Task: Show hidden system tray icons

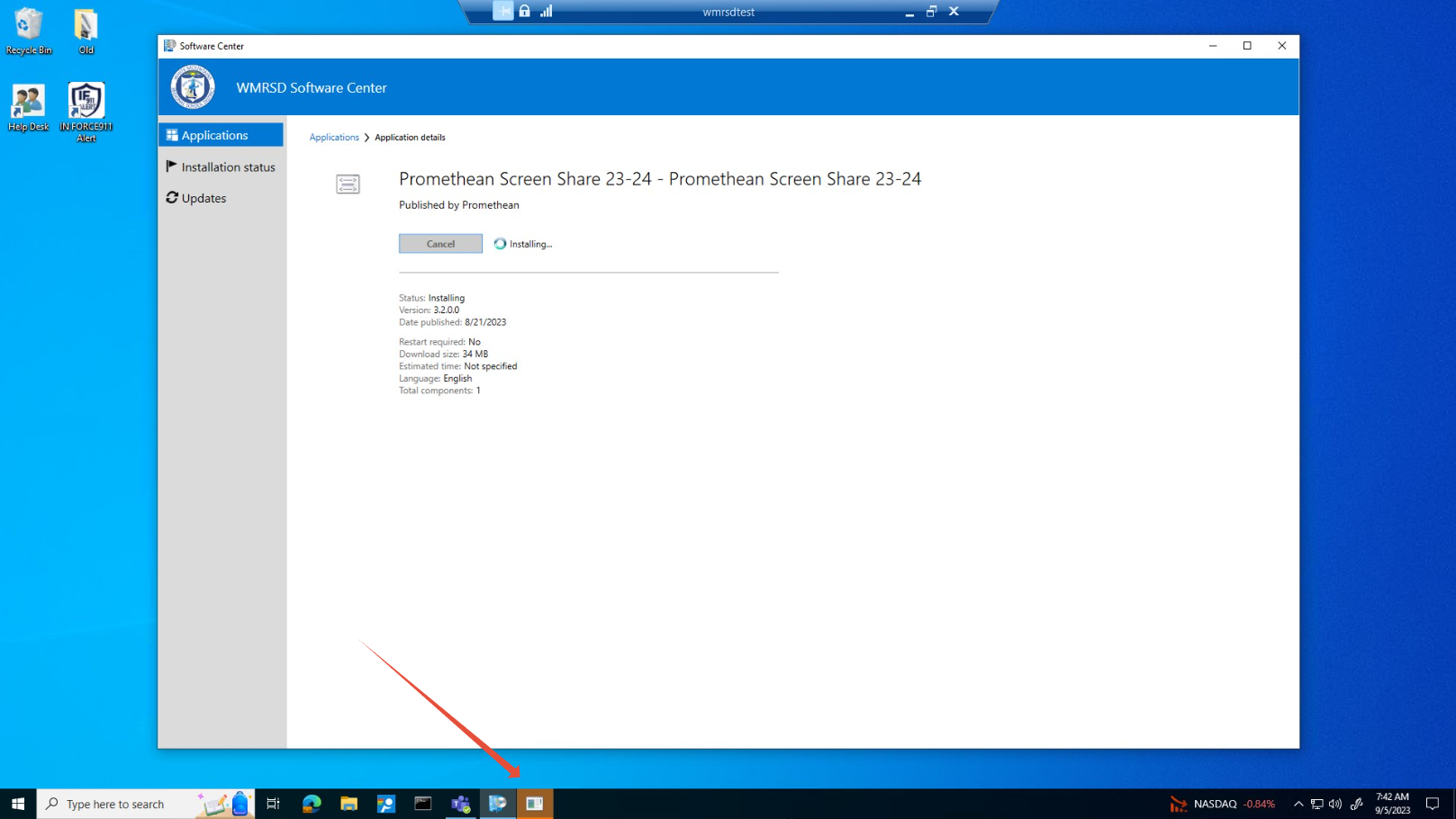Action: (1298, 804)
